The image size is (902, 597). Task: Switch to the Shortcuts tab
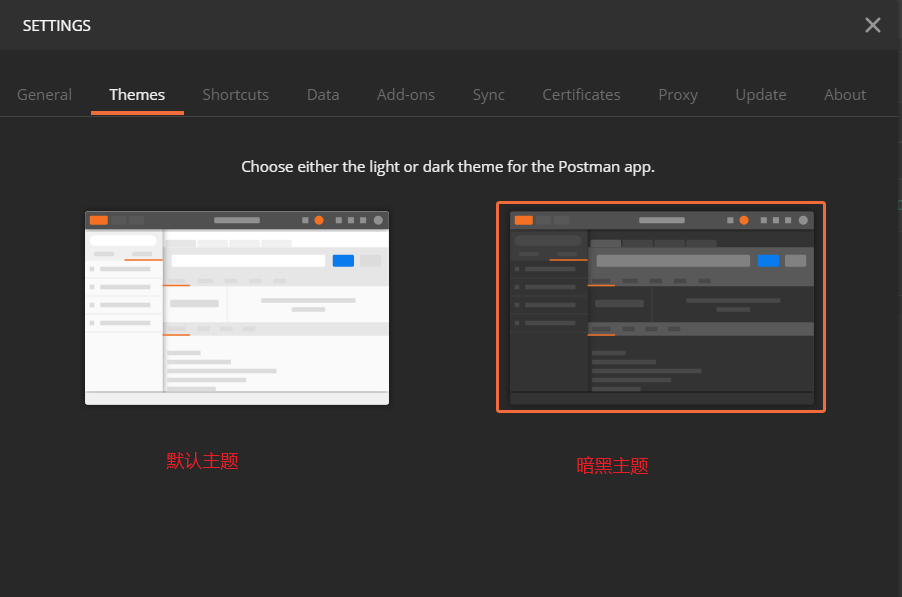click(x=235, y=94)
